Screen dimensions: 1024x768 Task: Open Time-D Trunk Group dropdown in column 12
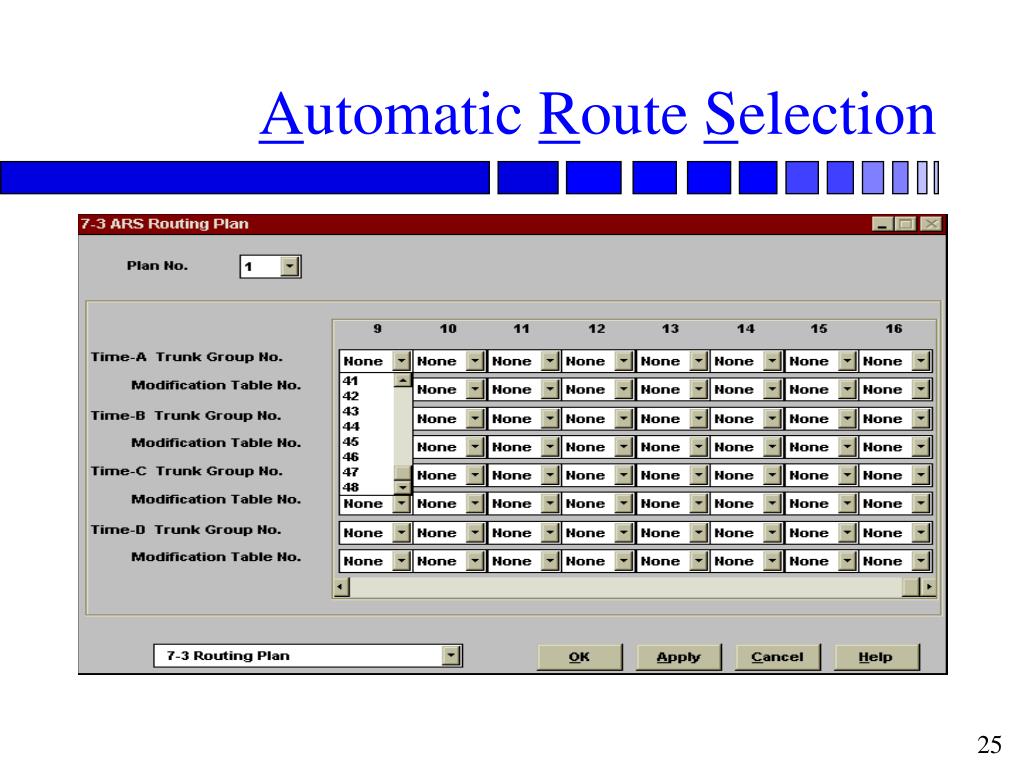click(x=624, y=533)
